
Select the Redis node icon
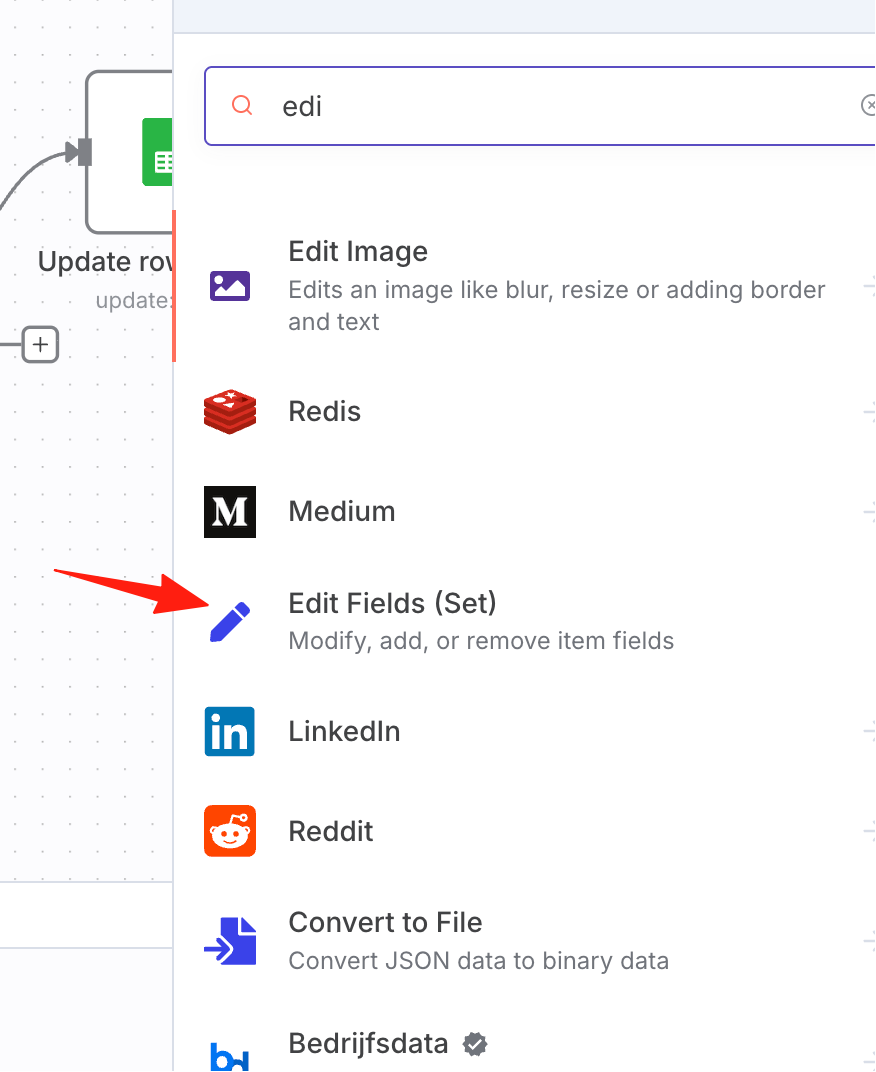coord(230,412)
